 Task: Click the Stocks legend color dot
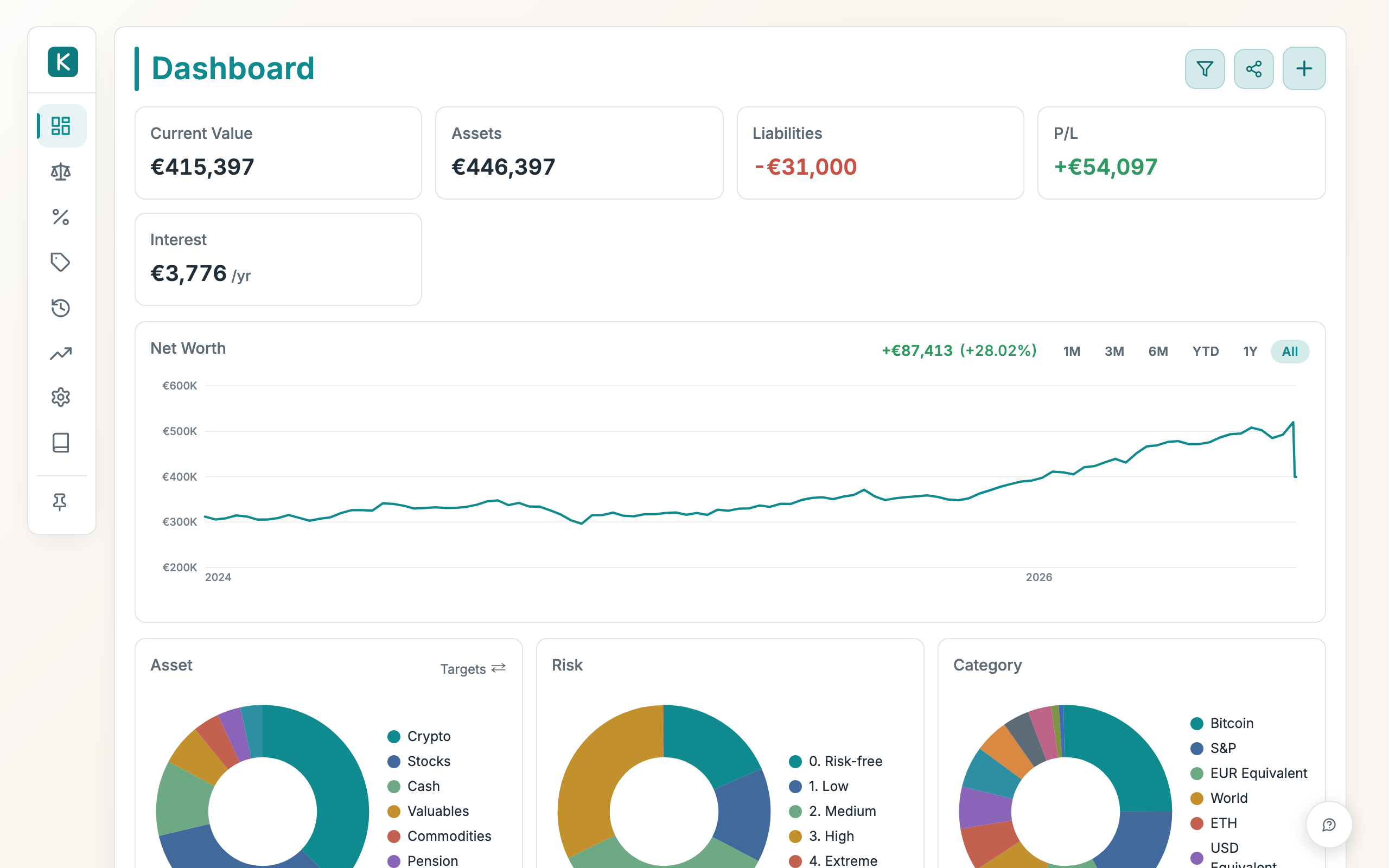394,762
